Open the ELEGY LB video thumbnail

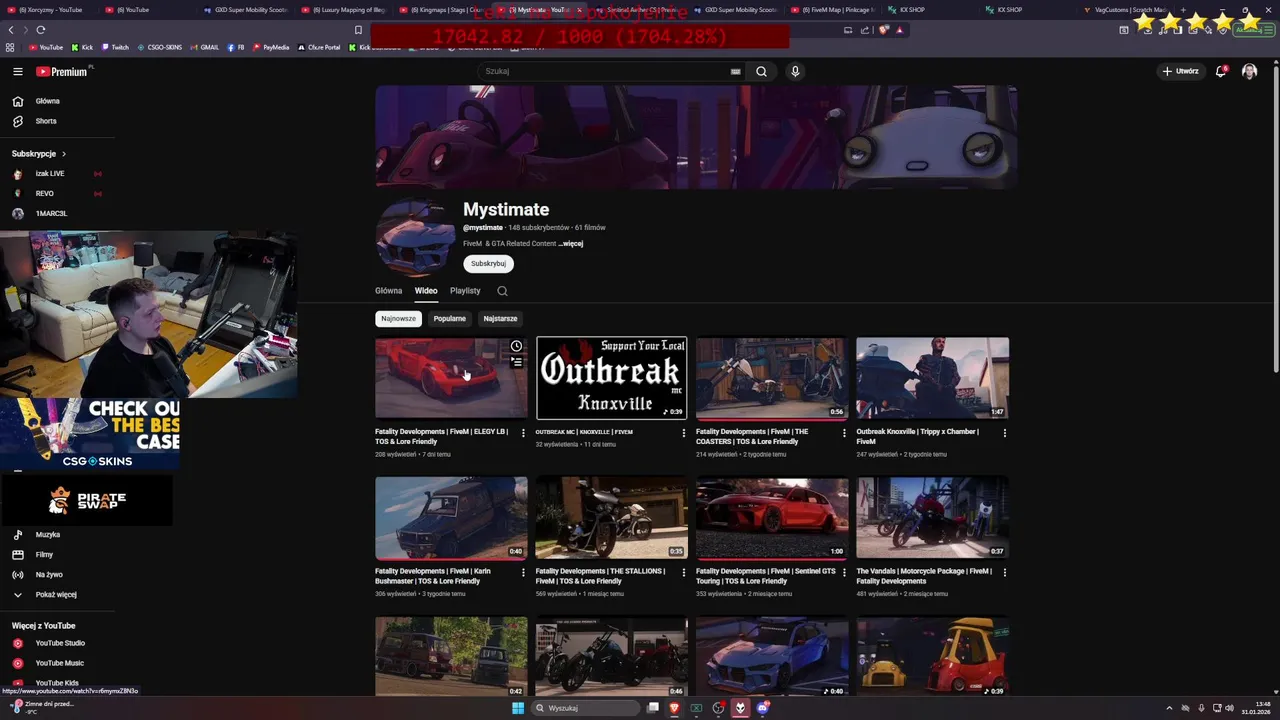(451, 378)
